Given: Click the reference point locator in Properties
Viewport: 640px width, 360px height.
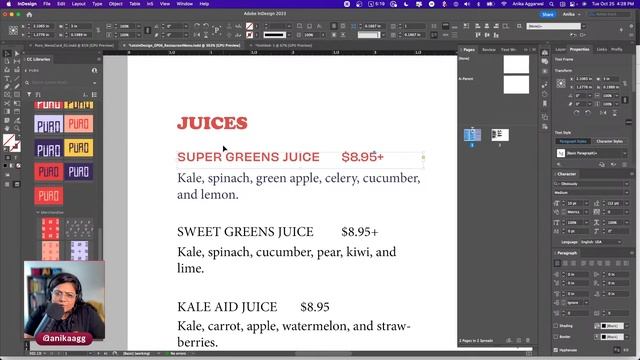Looking at the screenshot, I should click(561, 83).
